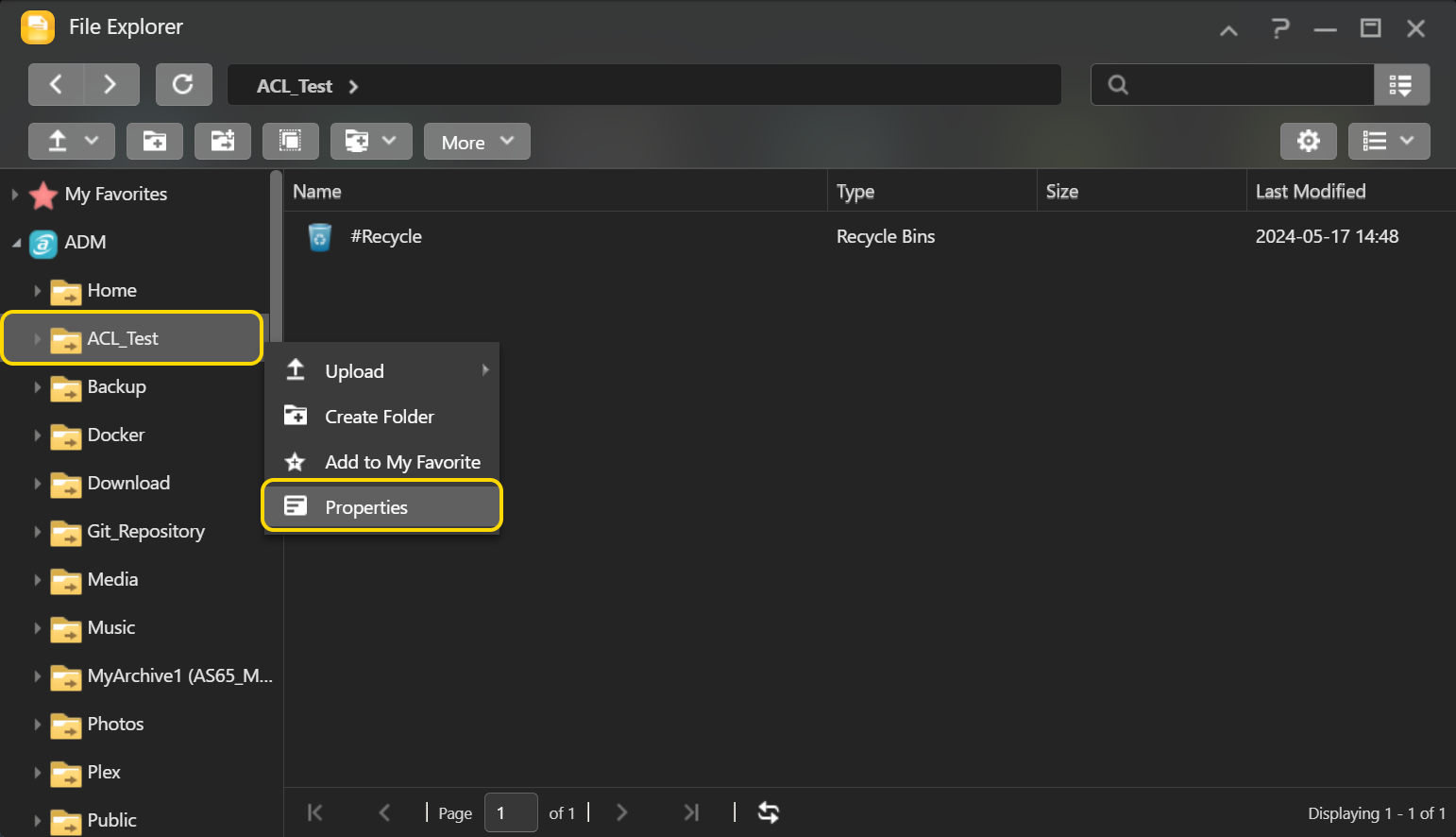Open the More dropdown menu

(x=477, y=142)
